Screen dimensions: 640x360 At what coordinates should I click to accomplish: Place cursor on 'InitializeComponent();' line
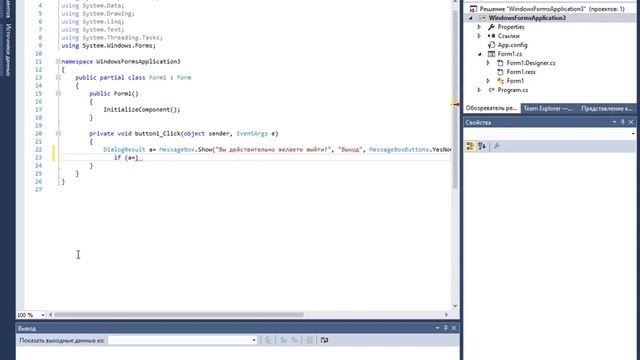142,109
